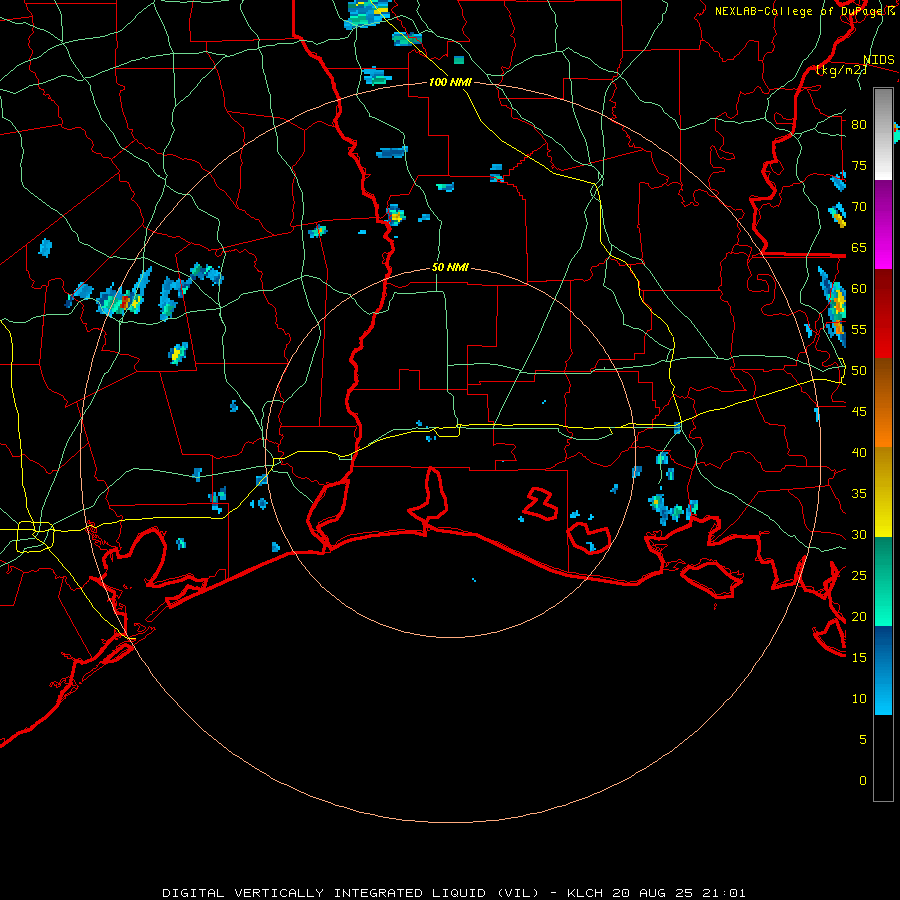Click the 65 value on the legend

(x=859, y=247)
